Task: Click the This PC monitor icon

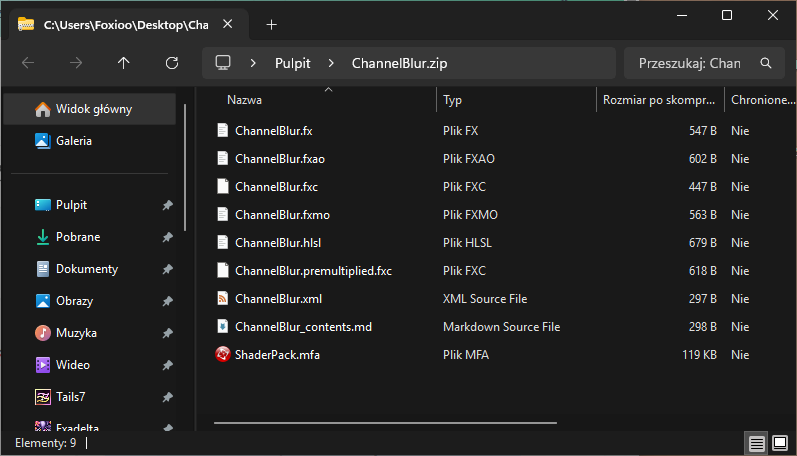Action: [223, 63]
